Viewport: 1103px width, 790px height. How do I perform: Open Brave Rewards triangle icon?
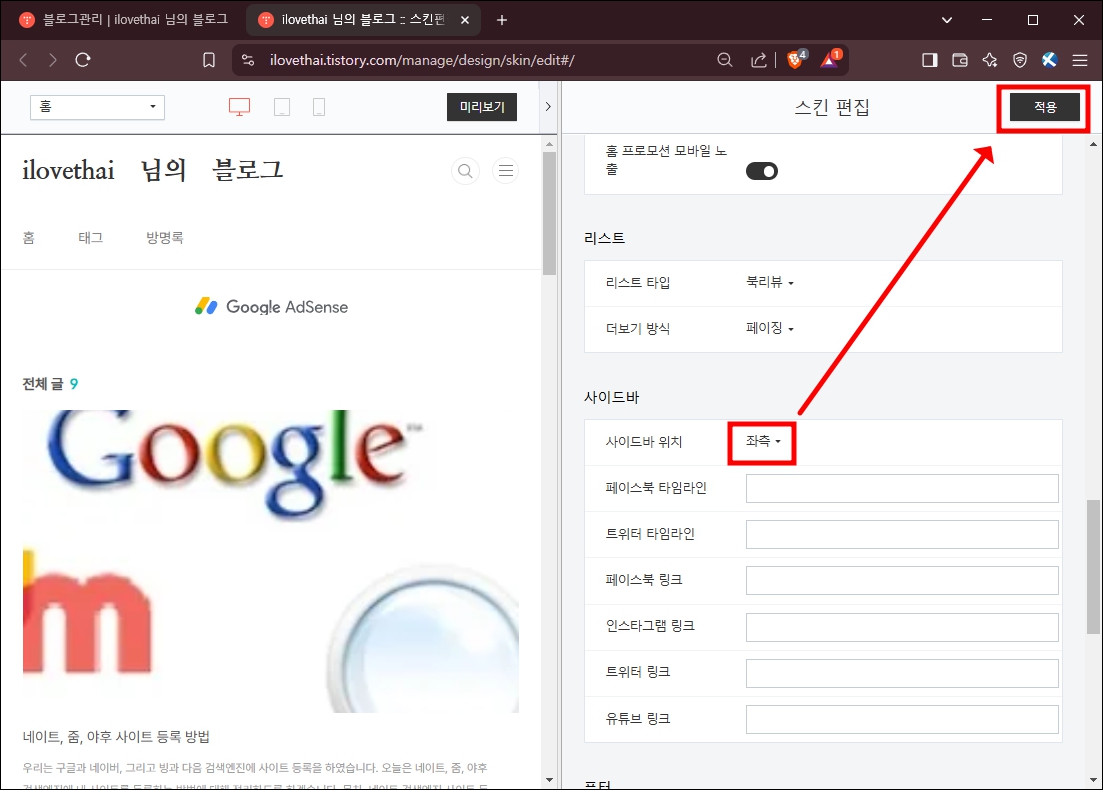coord(830,60)
